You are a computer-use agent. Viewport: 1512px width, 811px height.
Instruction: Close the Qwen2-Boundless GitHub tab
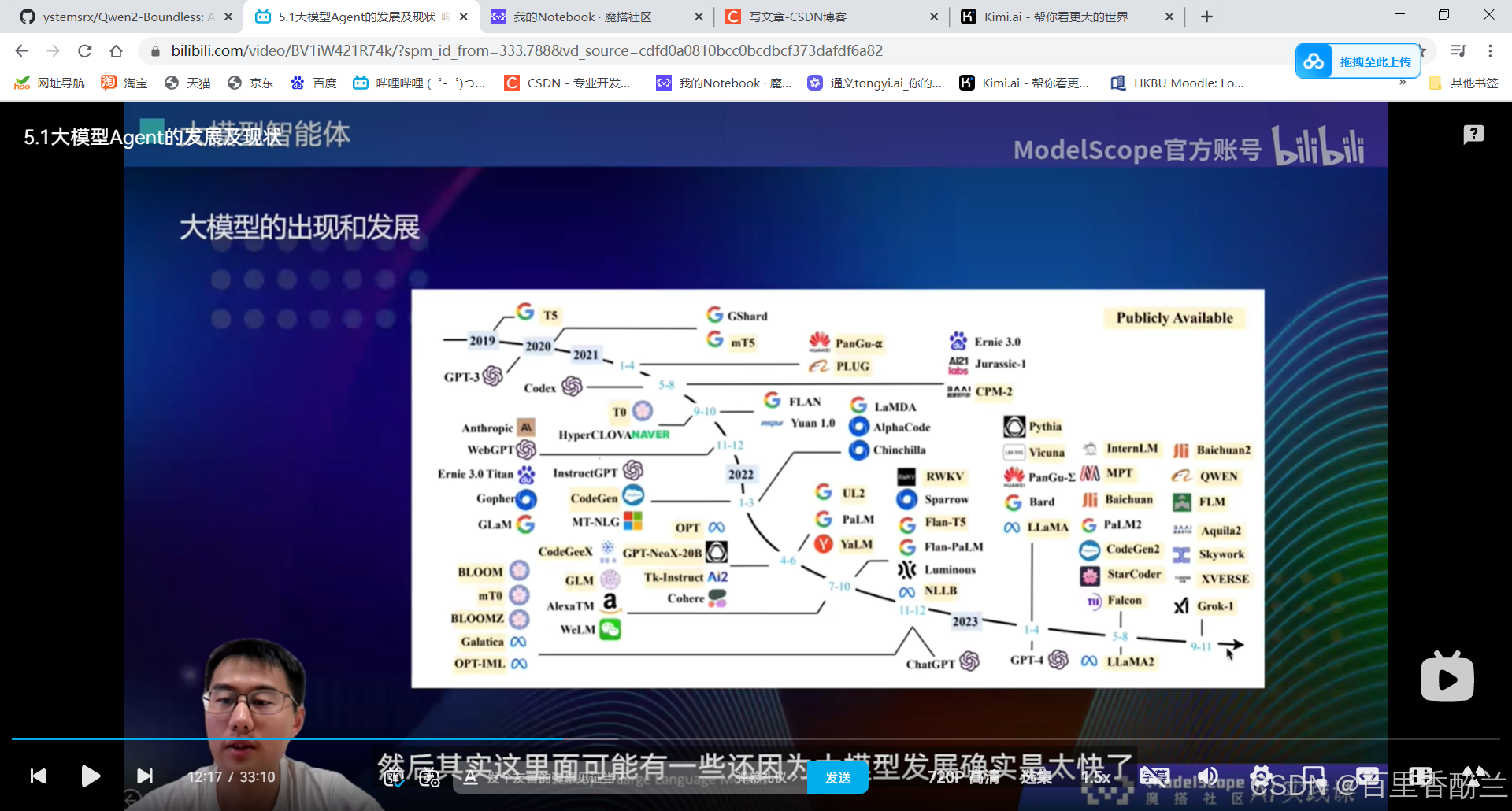click(228, 17)
